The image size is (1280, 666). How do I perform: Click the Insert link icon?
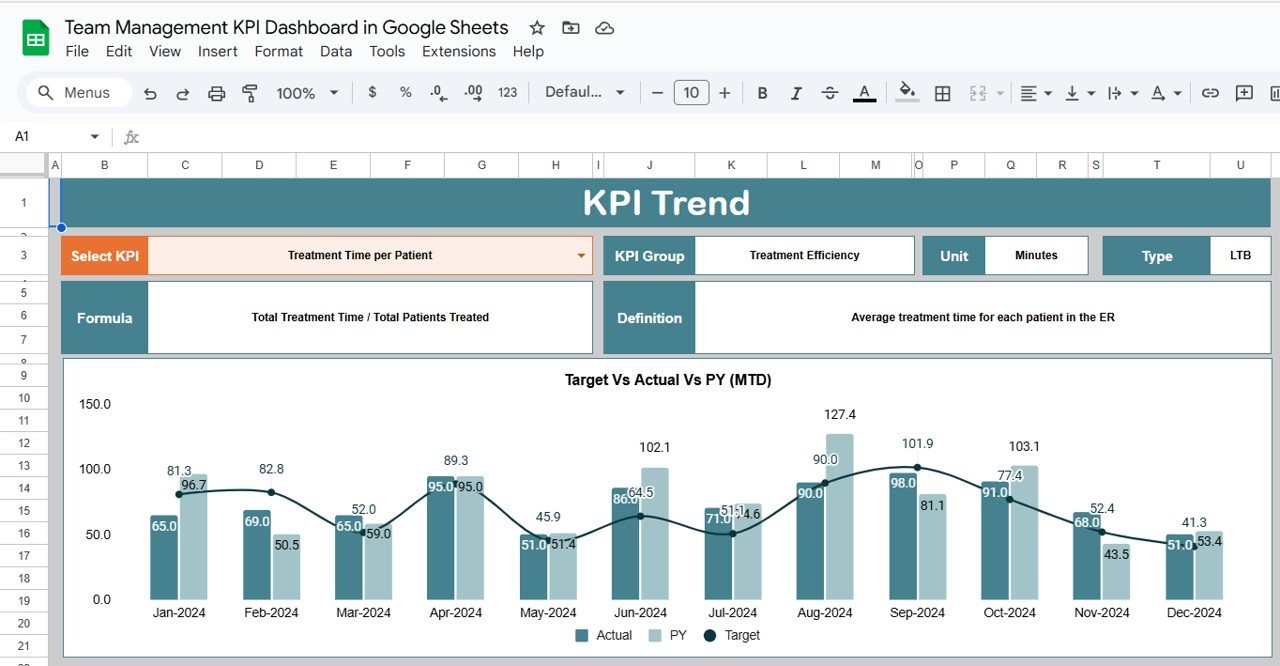tap(1210, 92)
